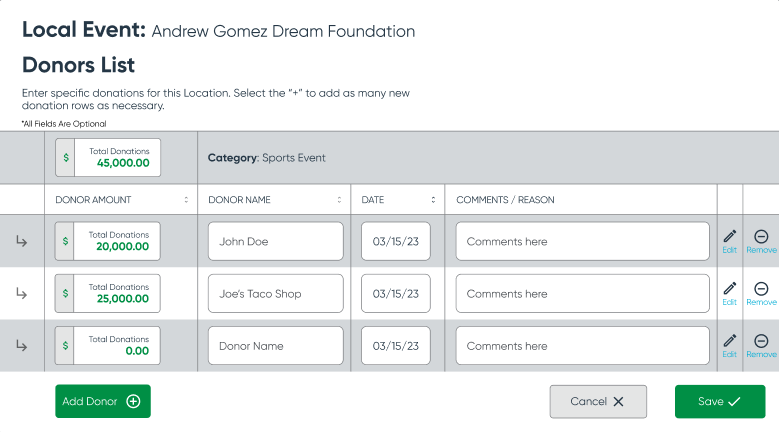
Task: Cancel the donors list changes
Action: [x=598, y=401]
